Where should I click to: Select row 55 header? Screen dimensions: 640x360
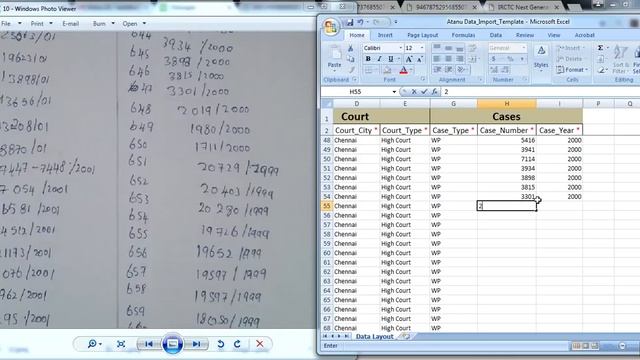click(327, 206)
